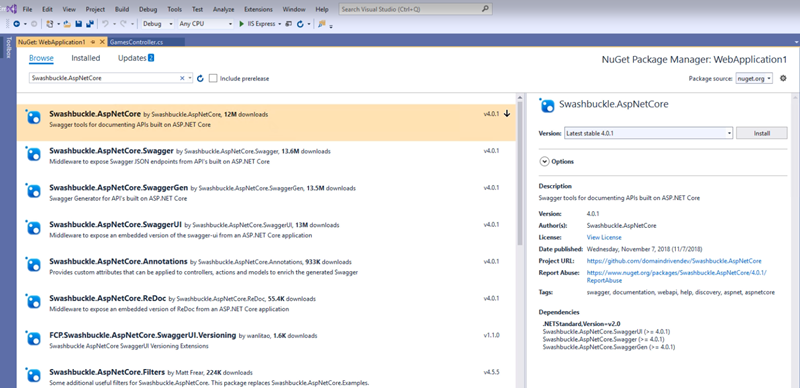Click the Save All toolbar icon
Viewport: 800px width, 388px height.
click(x=90, y=24)
